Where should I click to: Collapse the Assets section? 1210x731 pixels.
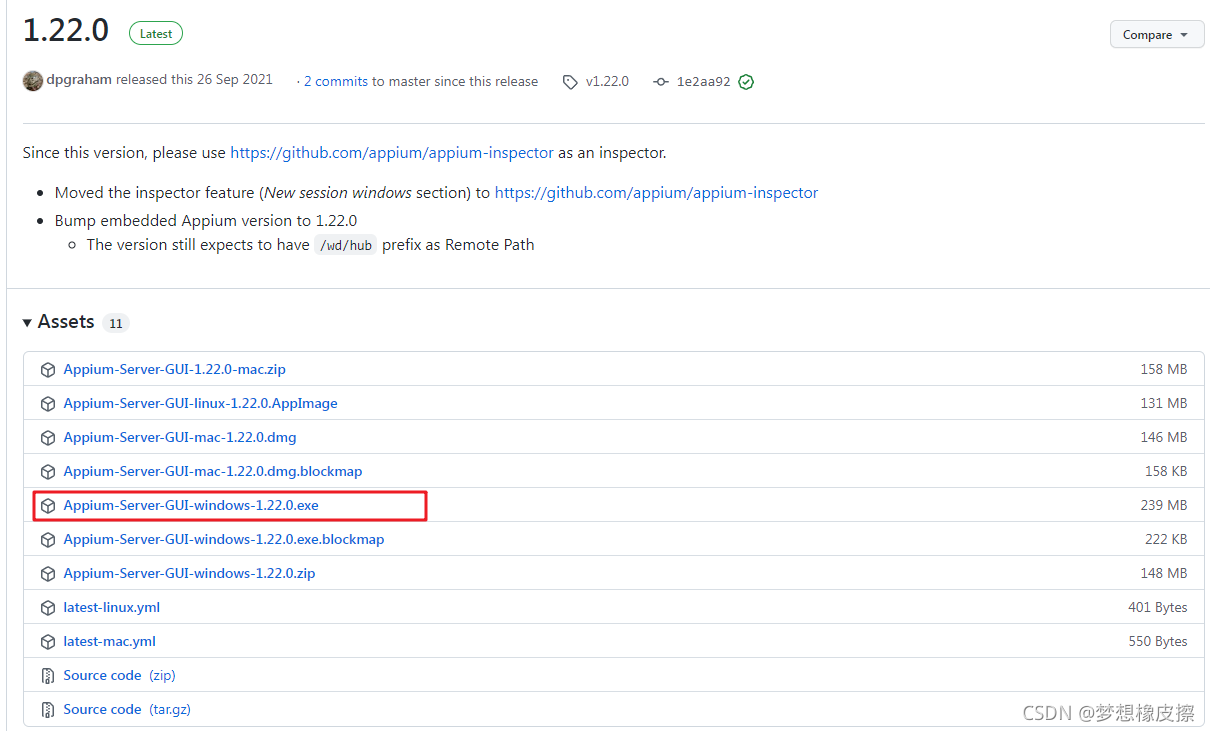(x=59, y=322)
